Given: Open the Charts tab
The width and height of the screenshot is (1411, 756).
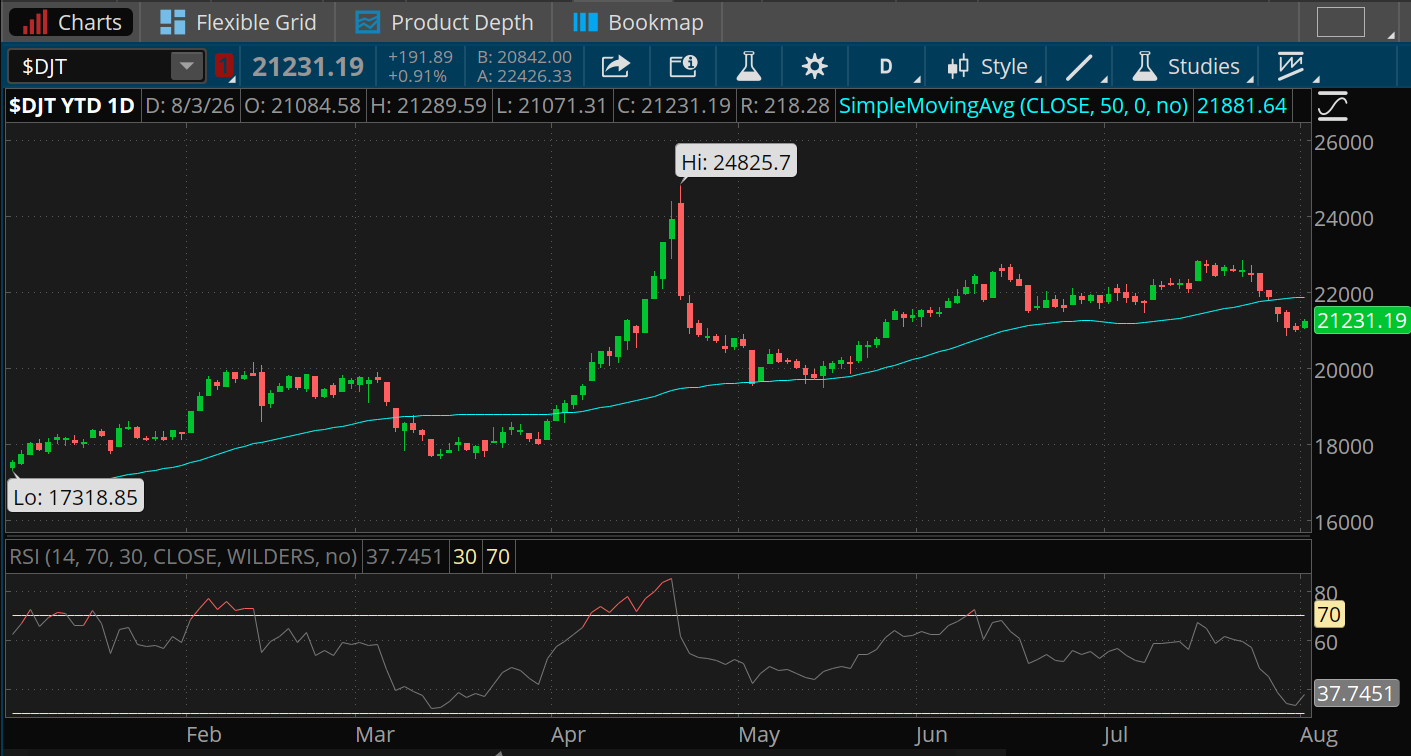Looking at the screenshot, I should point(70,22).
